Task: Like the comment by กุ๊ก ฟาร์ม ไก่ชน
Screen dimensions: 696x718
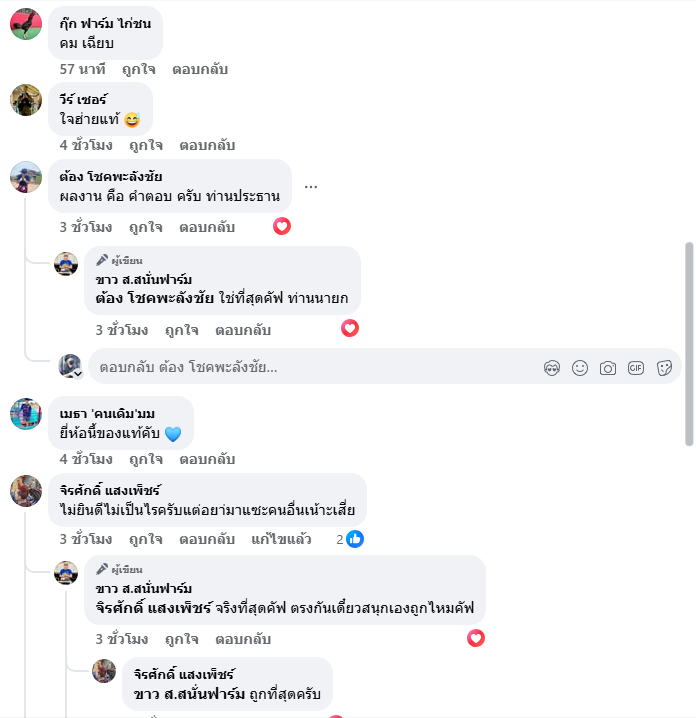Action: [139, 70]
